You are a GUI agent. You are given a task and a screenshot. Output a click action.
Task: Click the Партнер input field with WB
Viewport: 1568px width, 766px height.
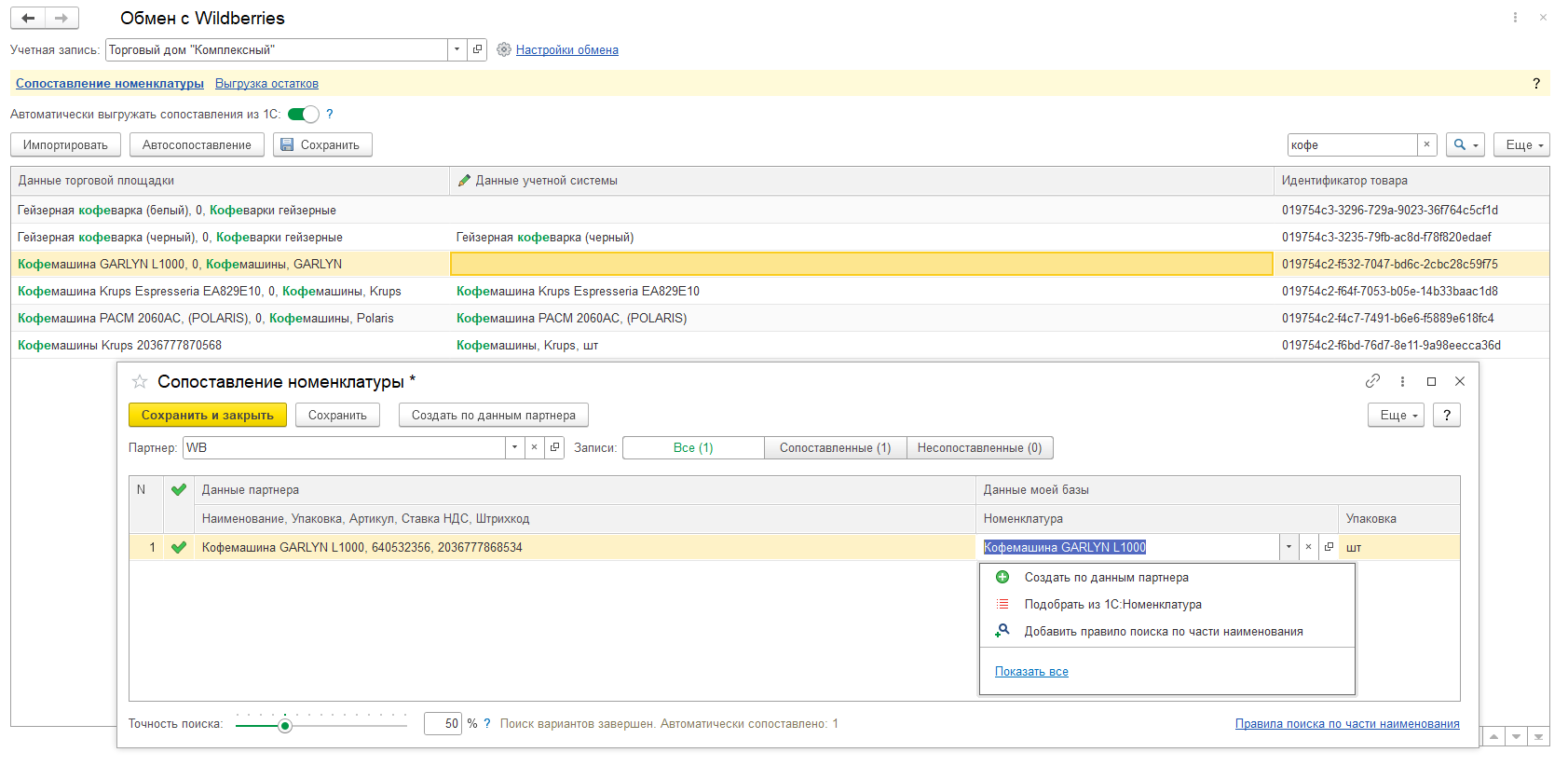344,447
